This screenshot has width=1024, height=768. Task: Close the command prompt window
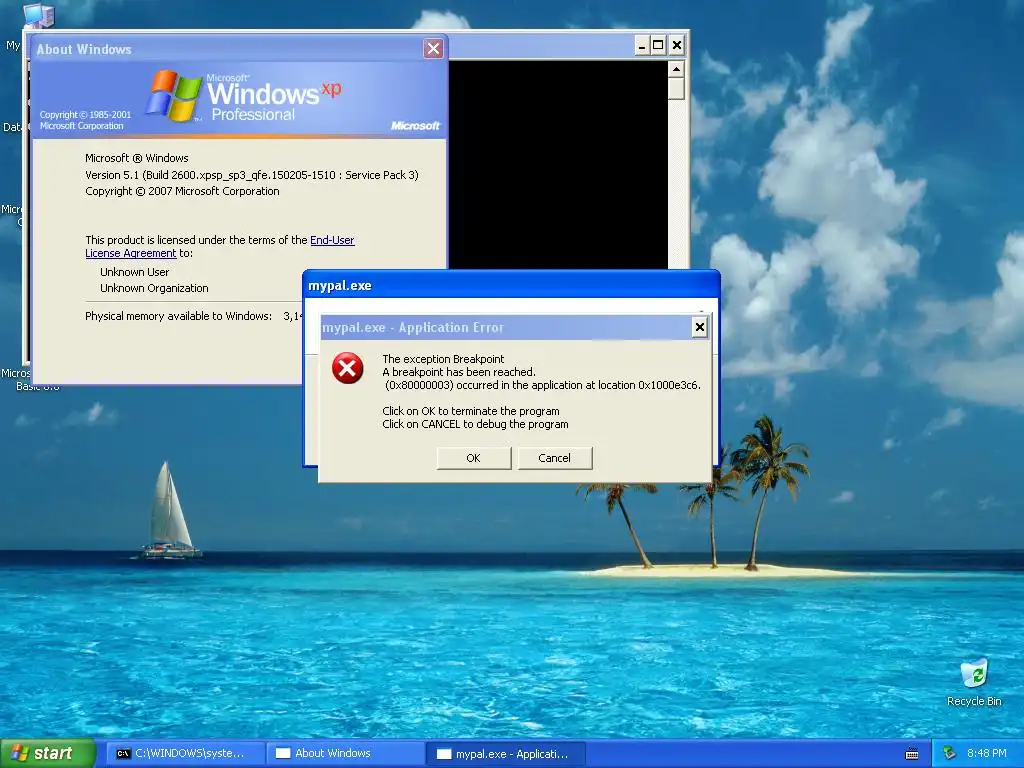[677, 45]
